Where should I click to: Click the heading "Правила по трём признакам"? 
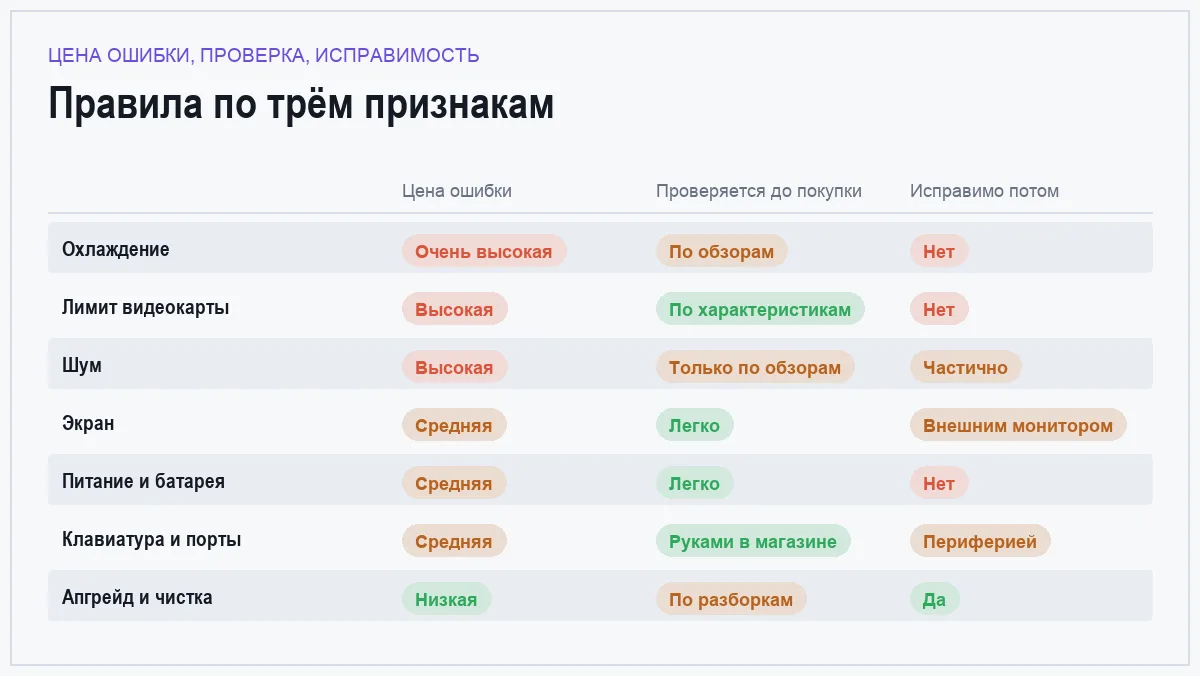tap(301, 104)
